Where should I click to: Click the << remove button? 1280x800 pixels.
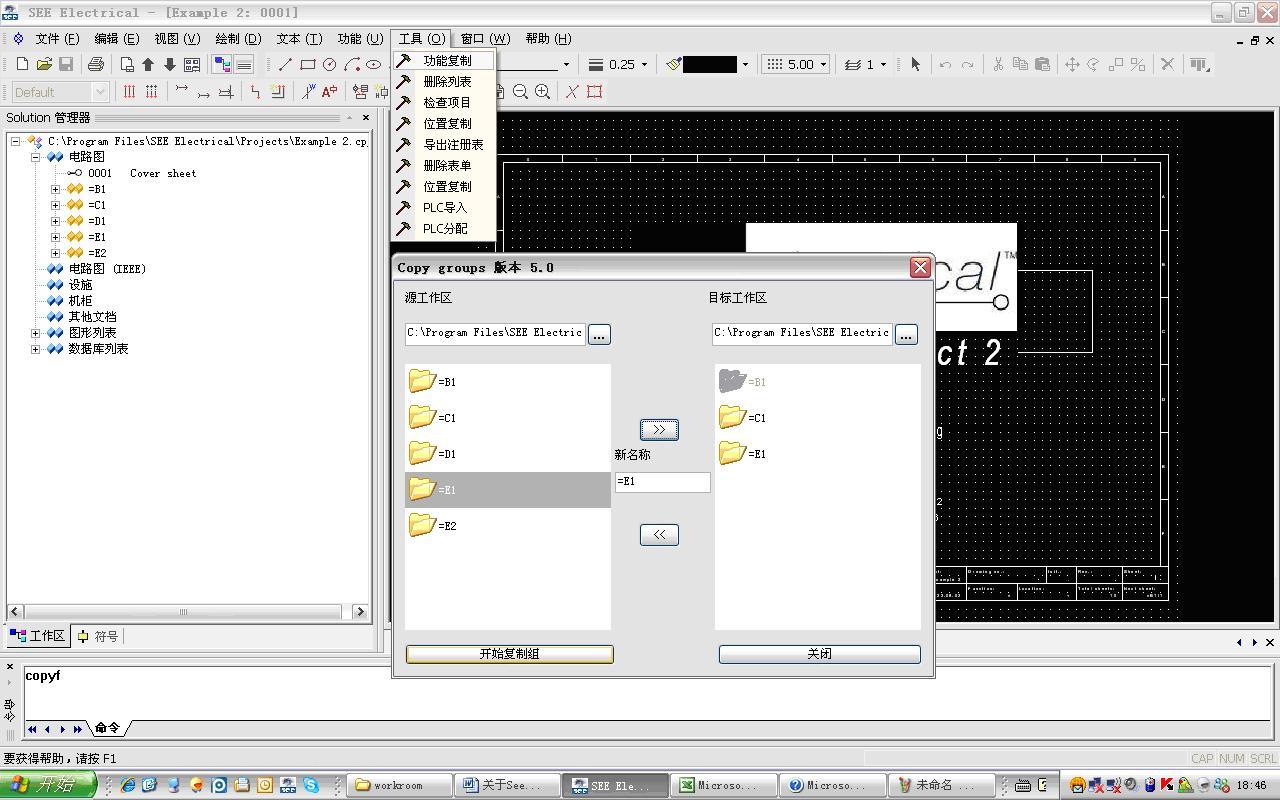click(659, 535)
